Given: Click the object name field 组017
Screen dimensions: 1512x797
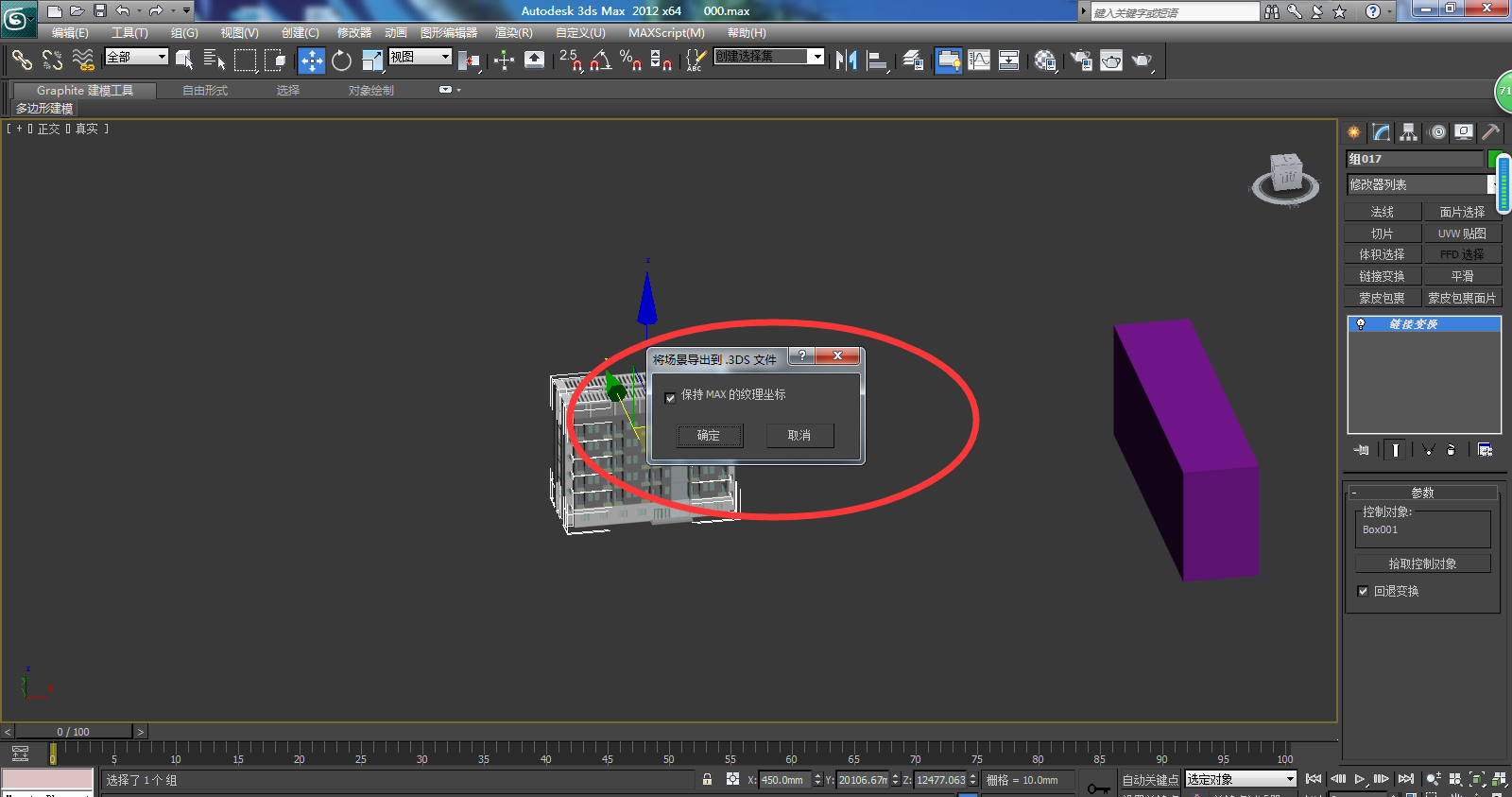Looking at the screenshot, I should click(x=1415, y=159).
